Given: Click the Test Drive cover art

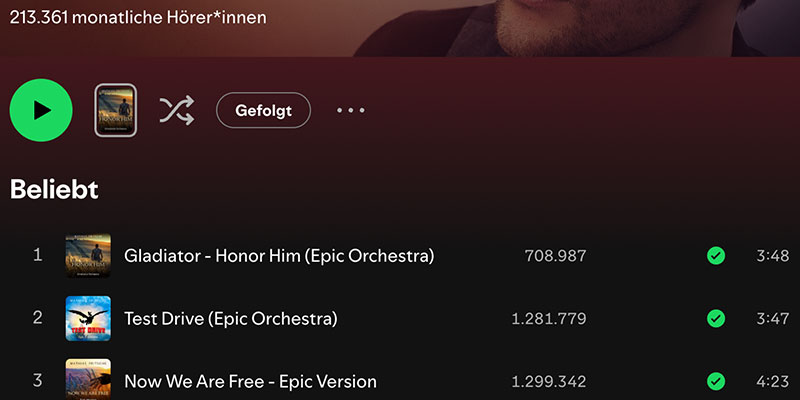Looking at the screenshot, I should [x=88, y=319].
